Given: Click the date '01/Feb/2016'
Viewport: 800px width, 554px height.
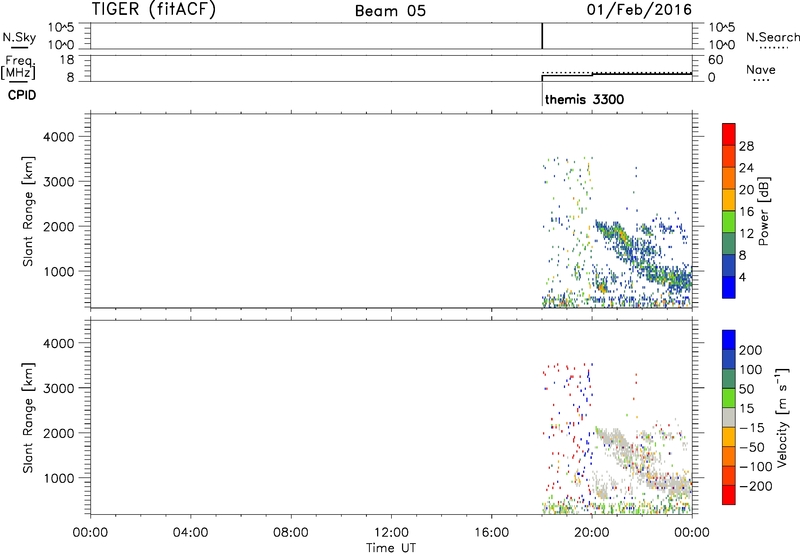Looking at the screenshot, I should [639, 10].
